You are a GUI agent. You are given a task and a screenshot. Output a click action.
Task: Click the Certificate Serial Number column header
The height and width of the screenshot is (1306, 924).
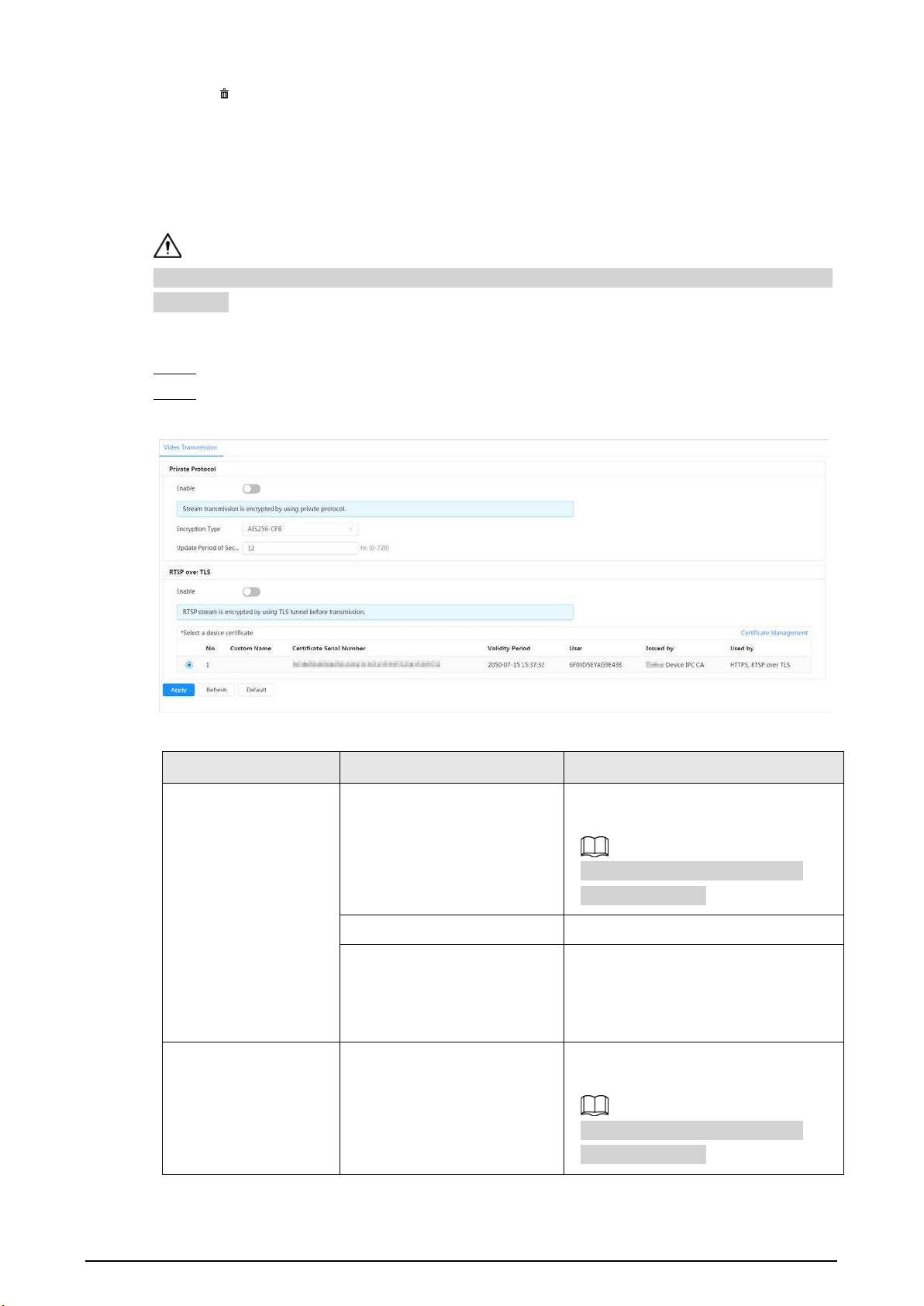point(329,649)
